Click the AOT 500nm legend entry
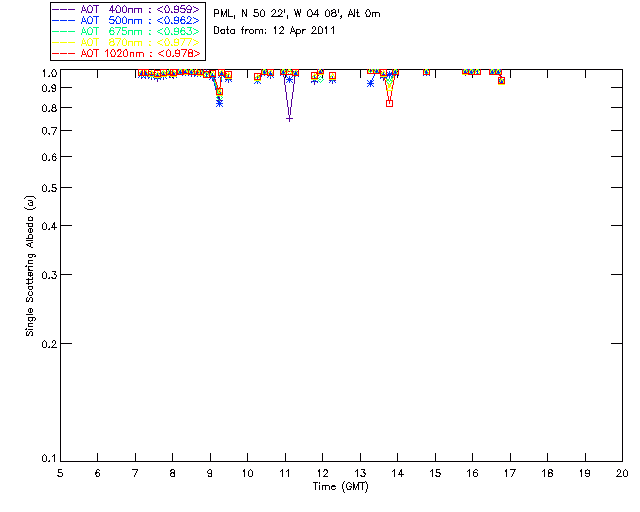The width and height of the screenshot is (640, 512). 126,20
